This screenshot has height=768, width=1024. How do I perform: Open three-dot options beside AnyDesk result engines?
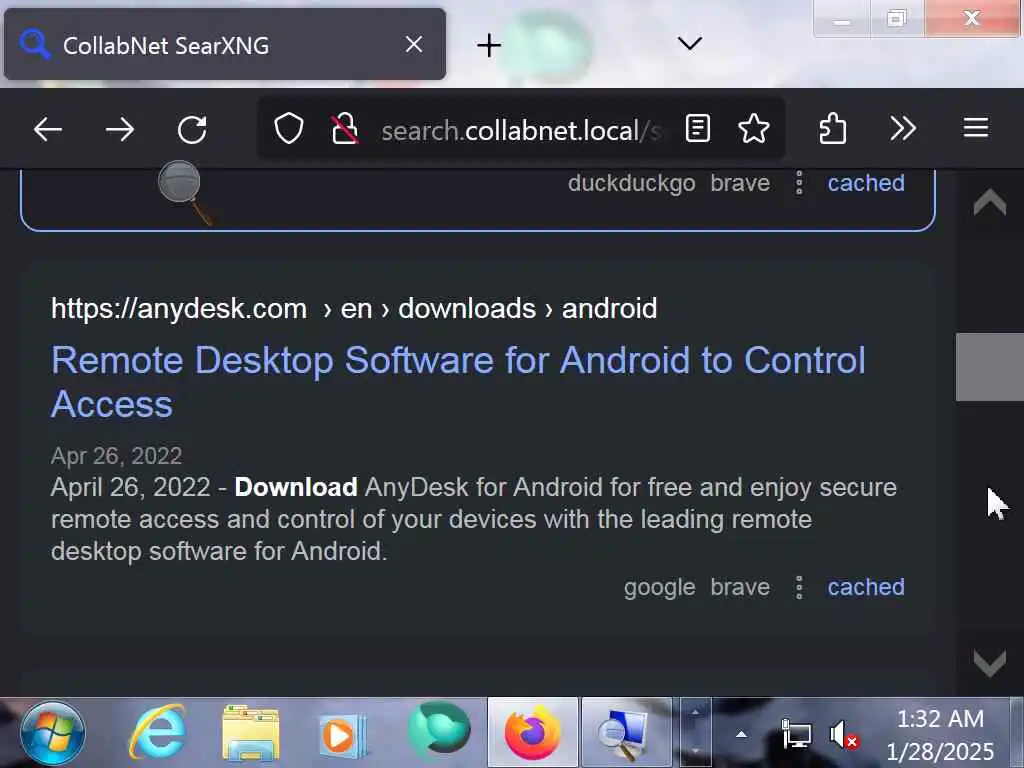(x=799, y=587)
